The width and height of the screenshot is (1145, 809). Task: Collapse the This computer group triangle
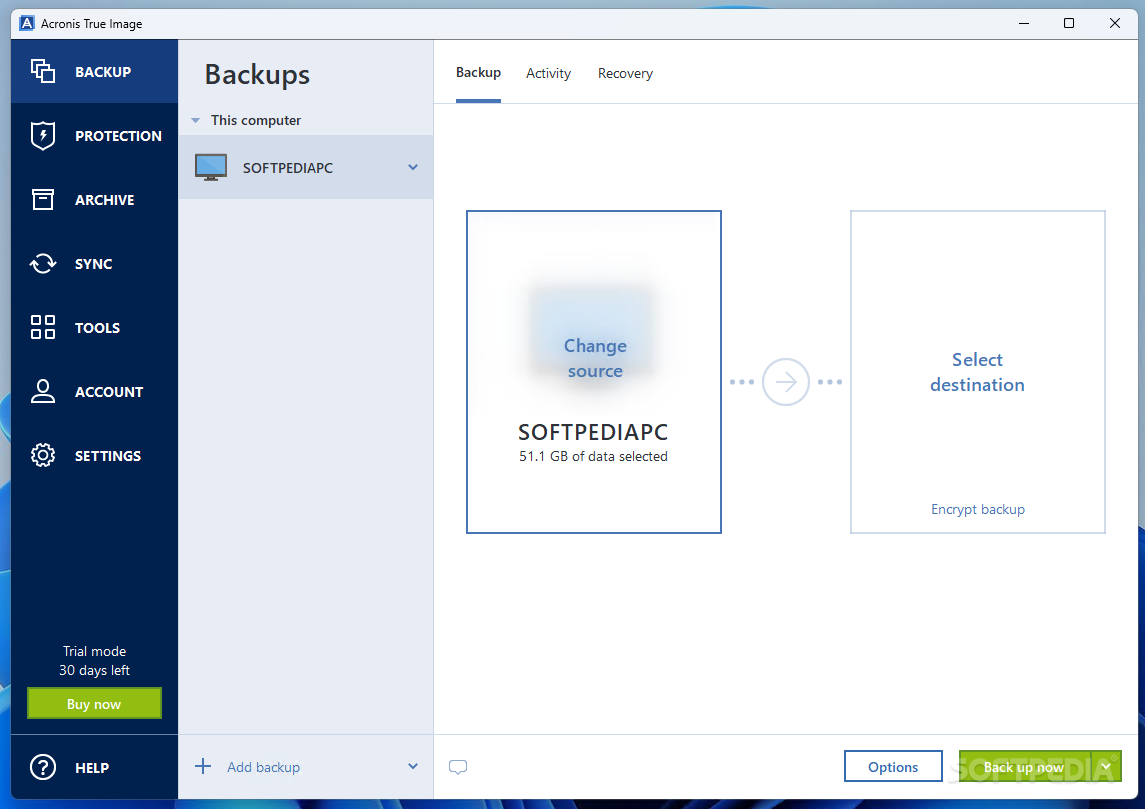click(196, 120)
